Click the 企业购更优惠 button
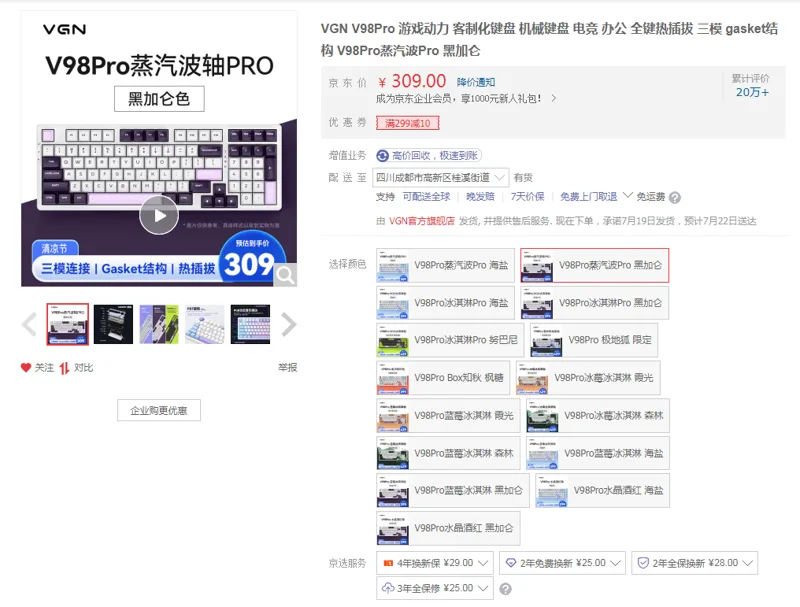 159,411
